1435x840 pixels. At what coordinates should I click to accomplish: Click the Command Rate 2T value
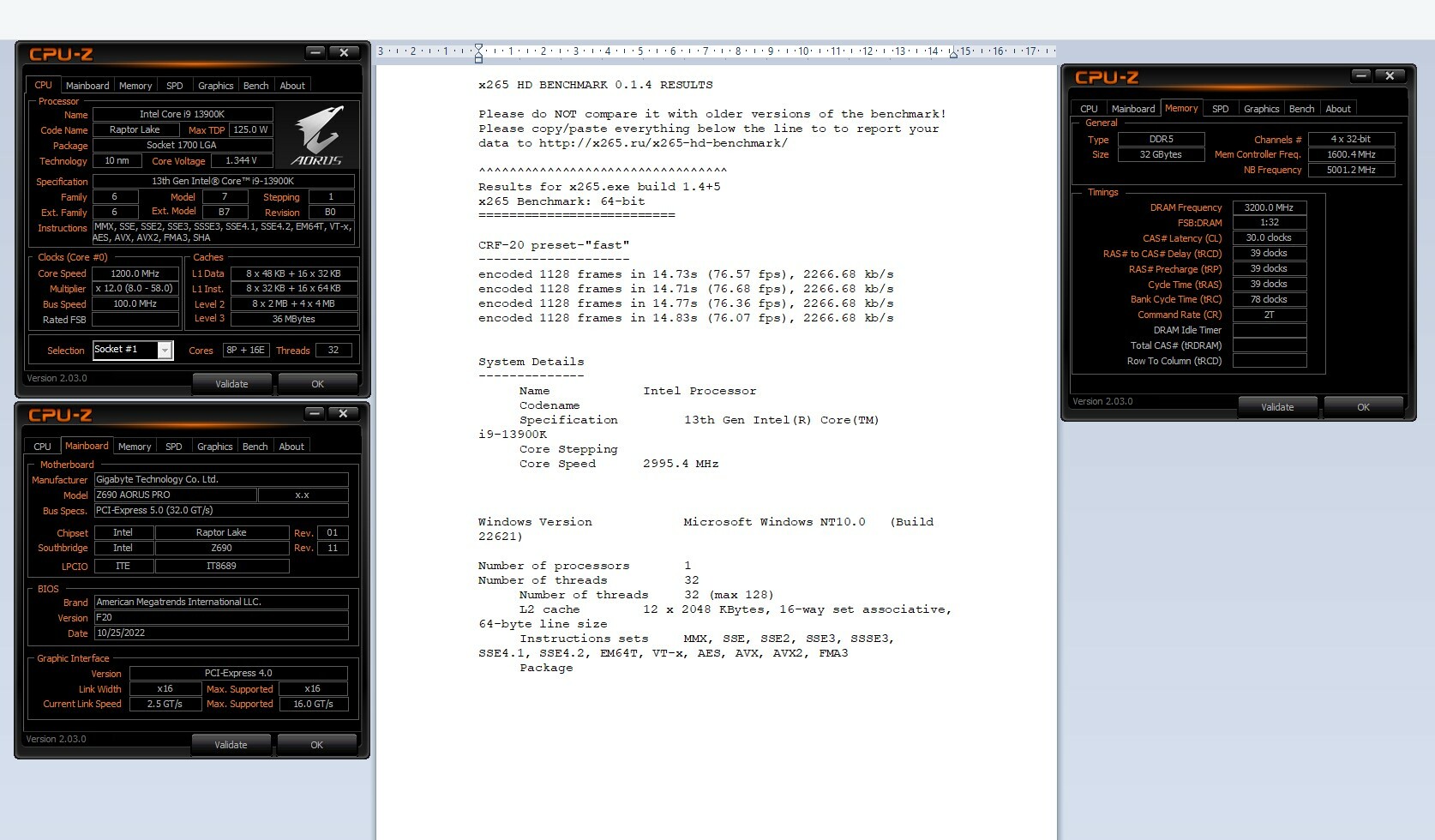coord(1269,315)
